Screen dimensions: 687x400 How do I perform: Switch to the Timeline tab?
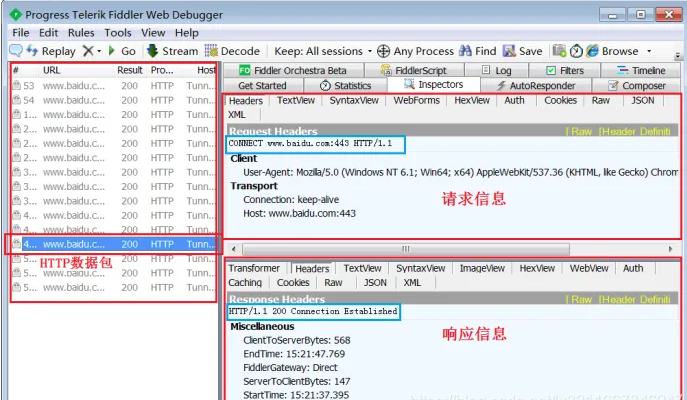(641, 70)
